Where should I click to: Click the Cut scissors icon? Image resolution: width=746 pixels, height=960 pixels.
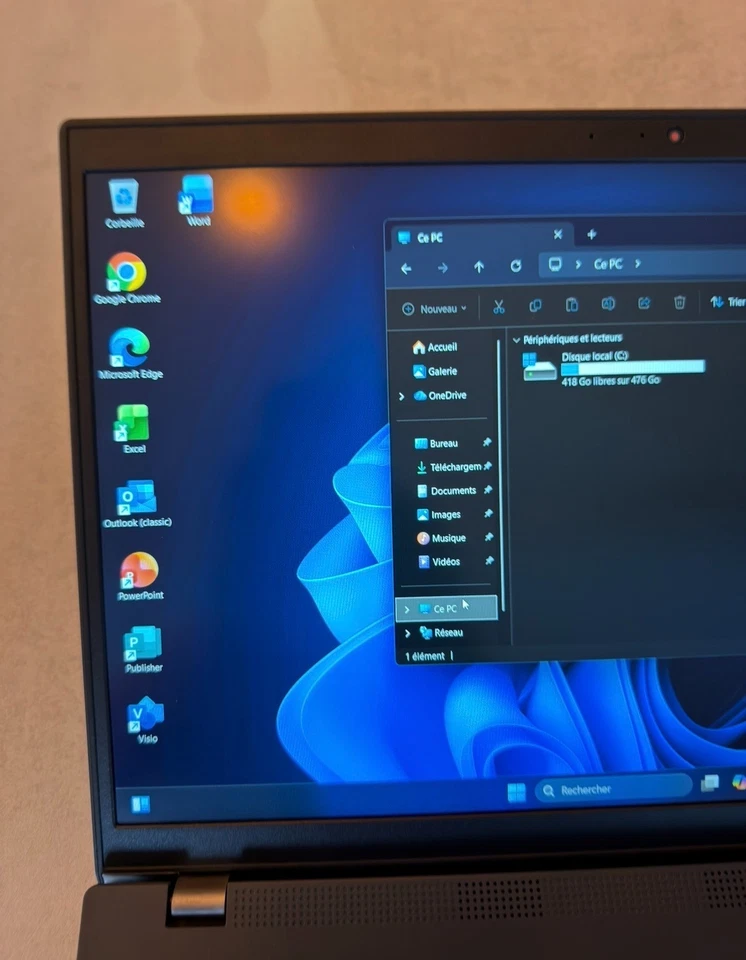(499, 307)
